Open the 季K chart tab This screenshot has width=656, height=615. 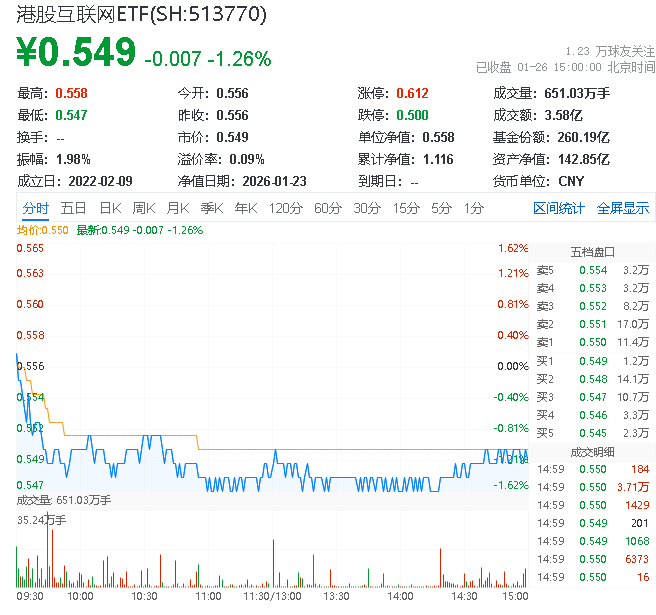tap(211, 208)
